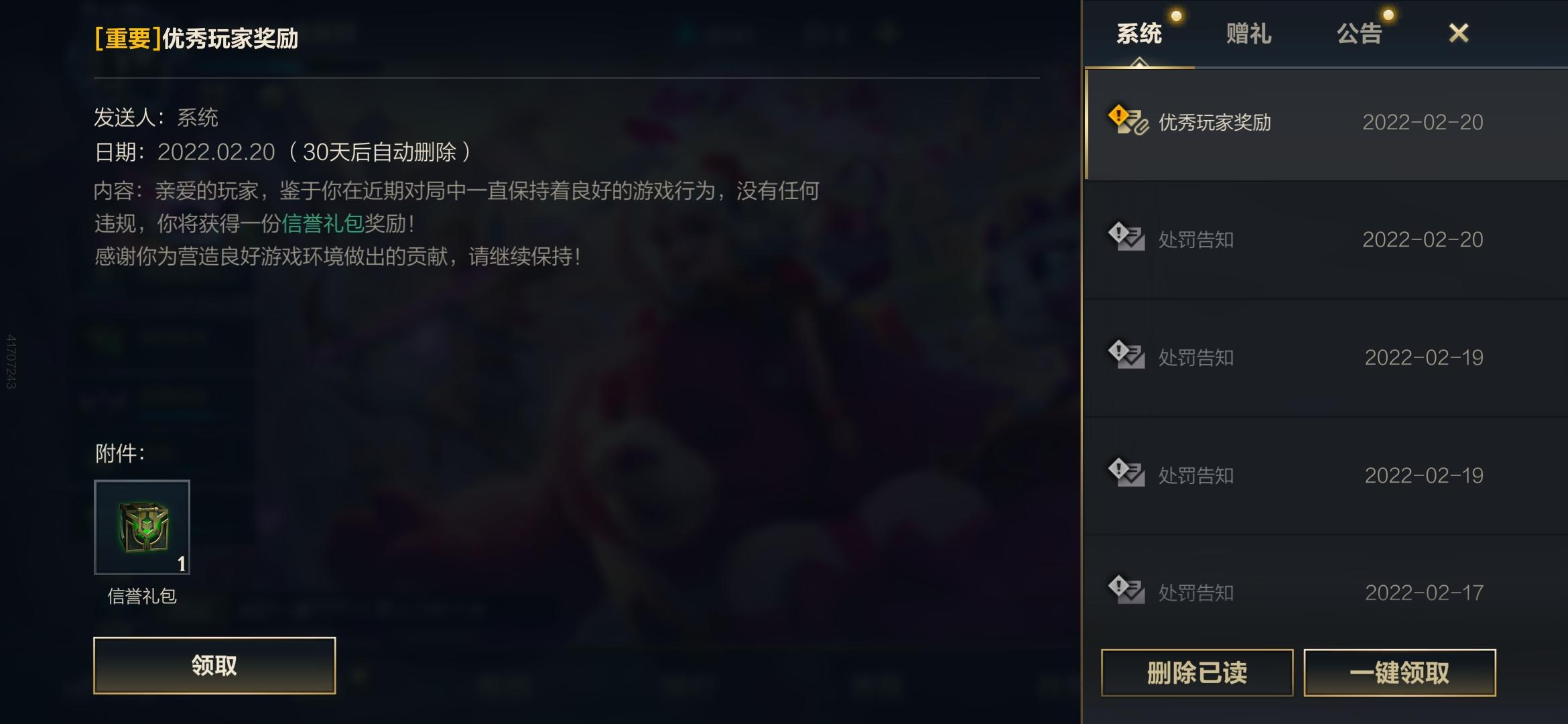Claim the reward with the 领取 button
The image size is (1568, 724).
click(214, 666)
